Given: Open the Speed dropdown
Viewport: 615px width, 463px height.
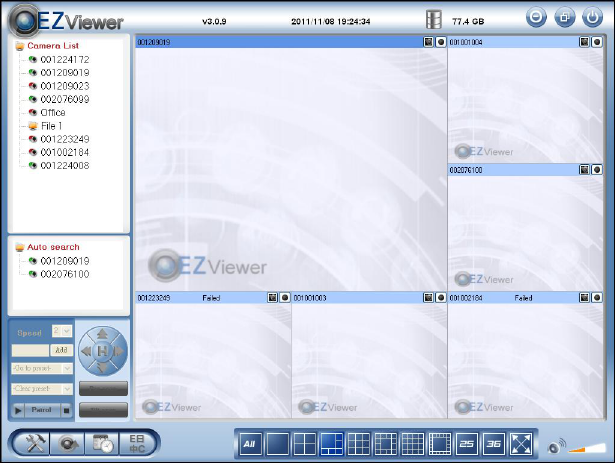Looking at the screenshot, I should (x=62, y=331).
